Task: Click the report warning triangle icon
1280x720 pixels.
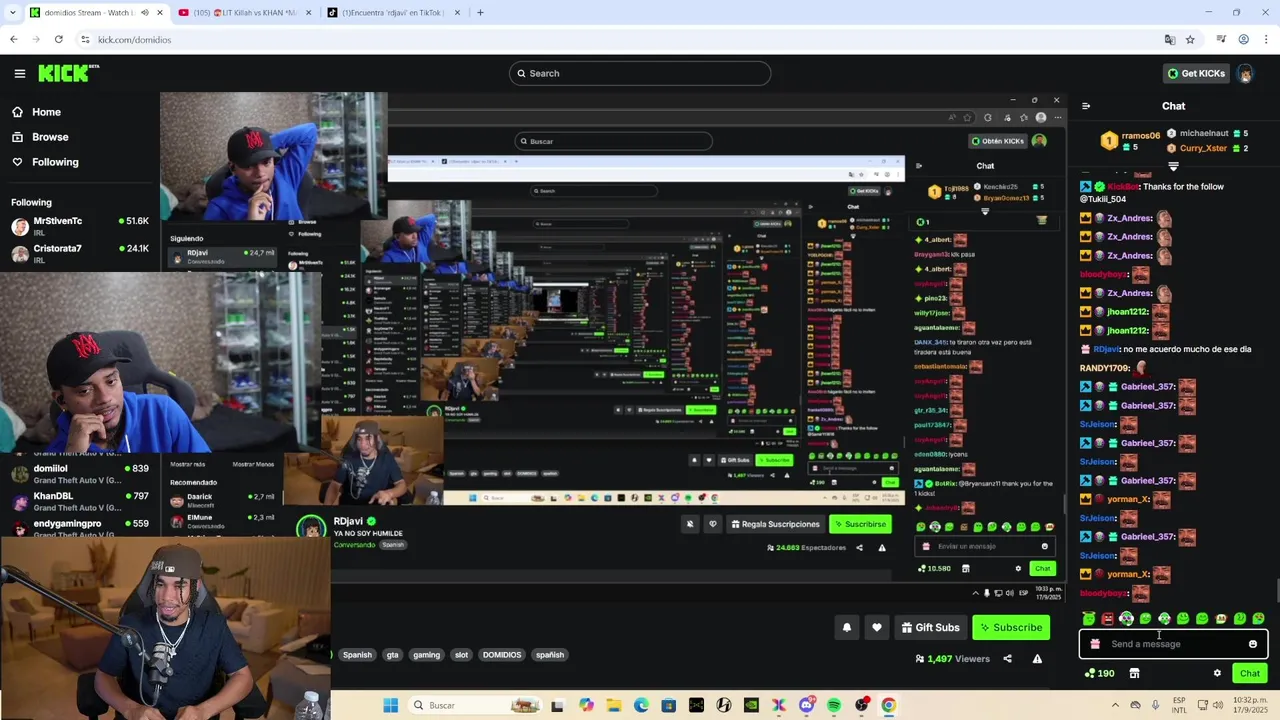Action: coord(1037,659)
